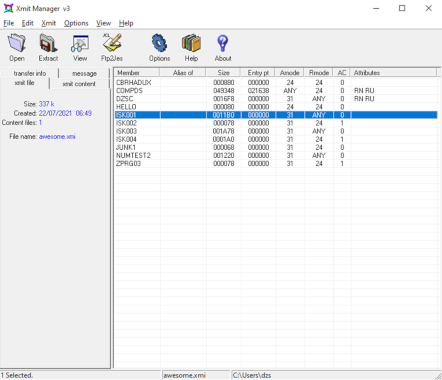Click status bar awesome.xmi entry
The width and height of the screenshot is (442, 380).
click(x=184, y=375)
